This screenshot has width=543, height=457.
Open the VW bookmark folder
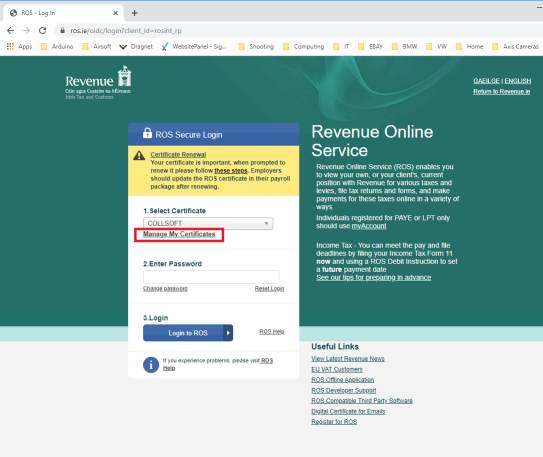click(x=436, y=46)
